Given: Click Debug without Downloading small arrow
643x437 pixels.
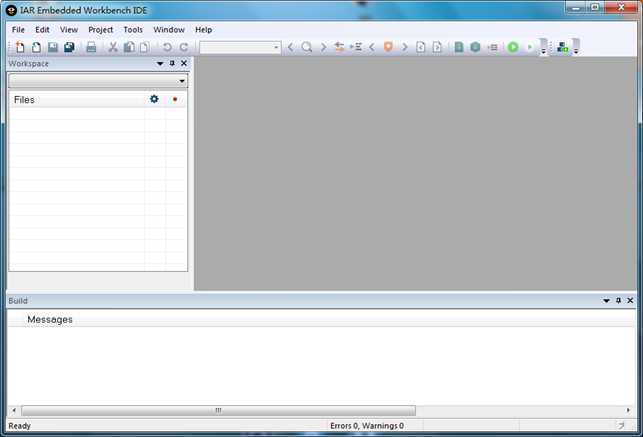Looking at the screenshot, I should click(529, 47).
